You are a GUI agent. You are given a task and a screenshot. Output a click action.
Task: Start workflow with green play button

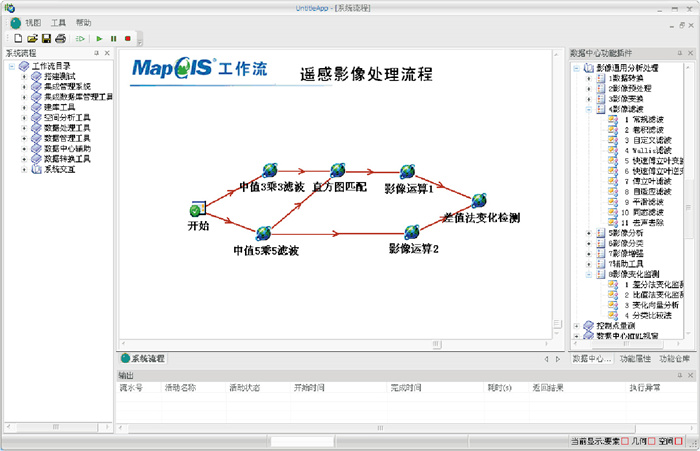click(99, 39)
